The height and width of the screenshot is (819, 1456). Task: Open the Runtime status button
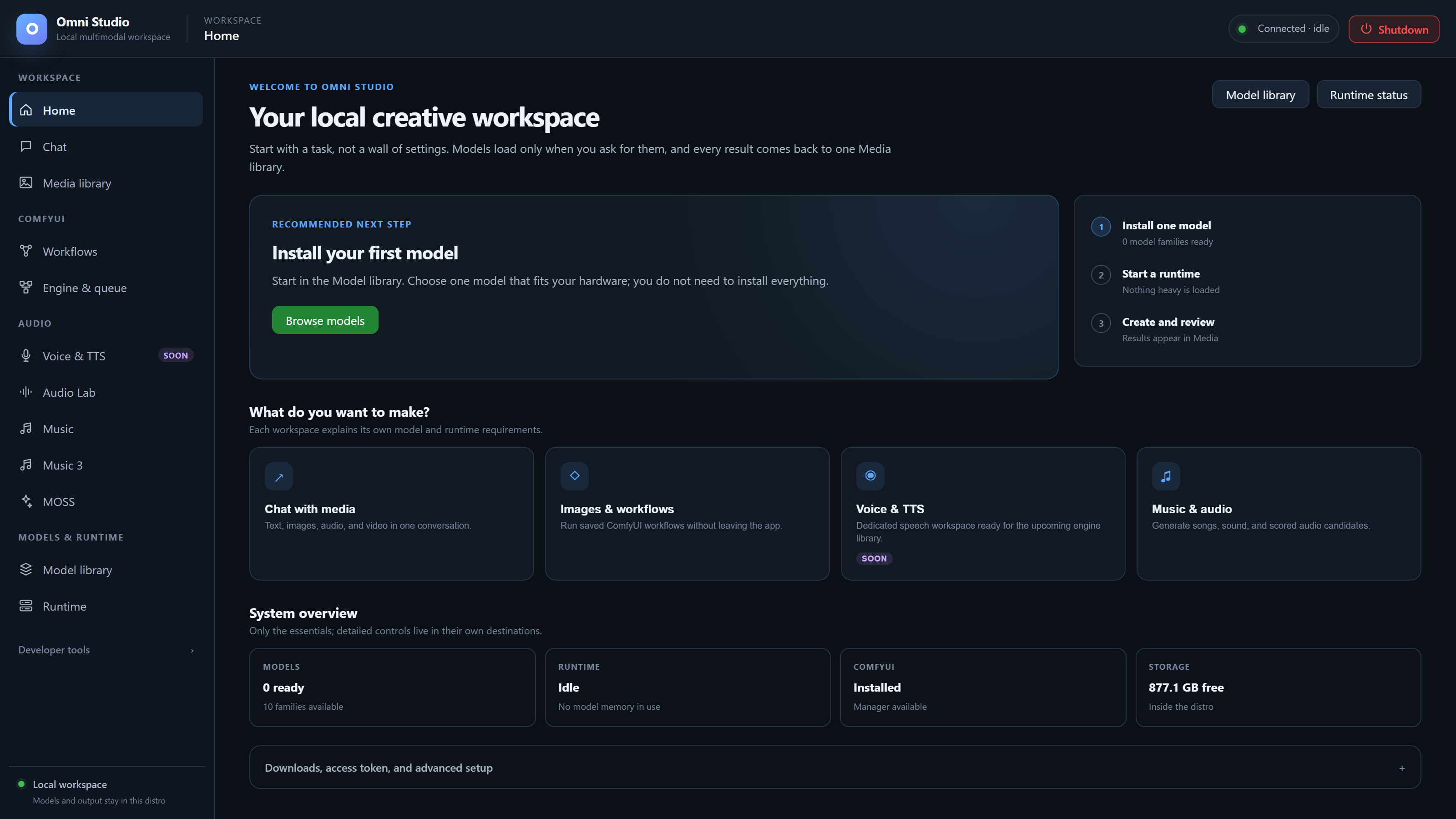1368,94
